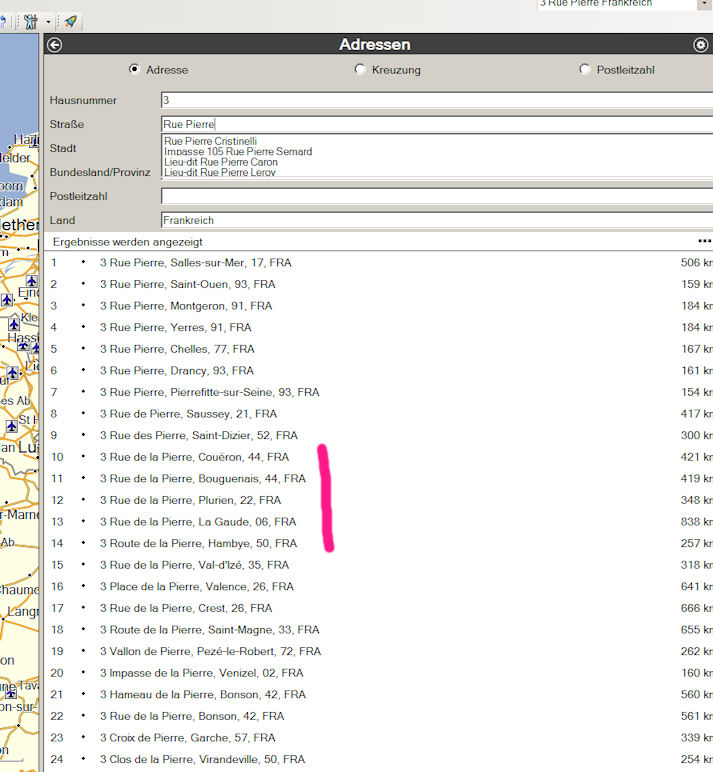The image size is (713, 772).
Task: Choose result 3 Clos de la Pierre, Virandeville
Action: click(x=202, y=759)
